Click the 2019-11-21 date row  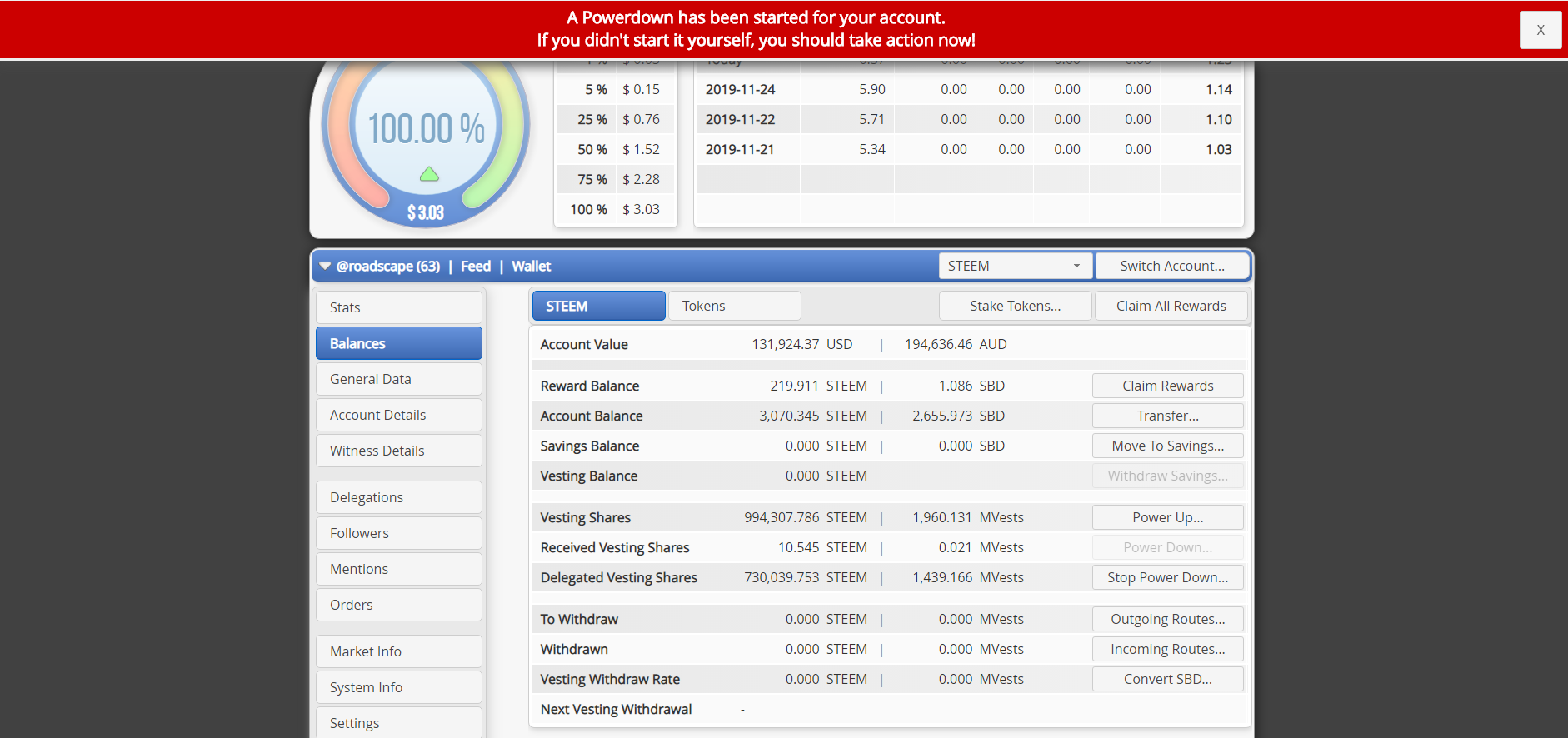[x=969, y=149]
